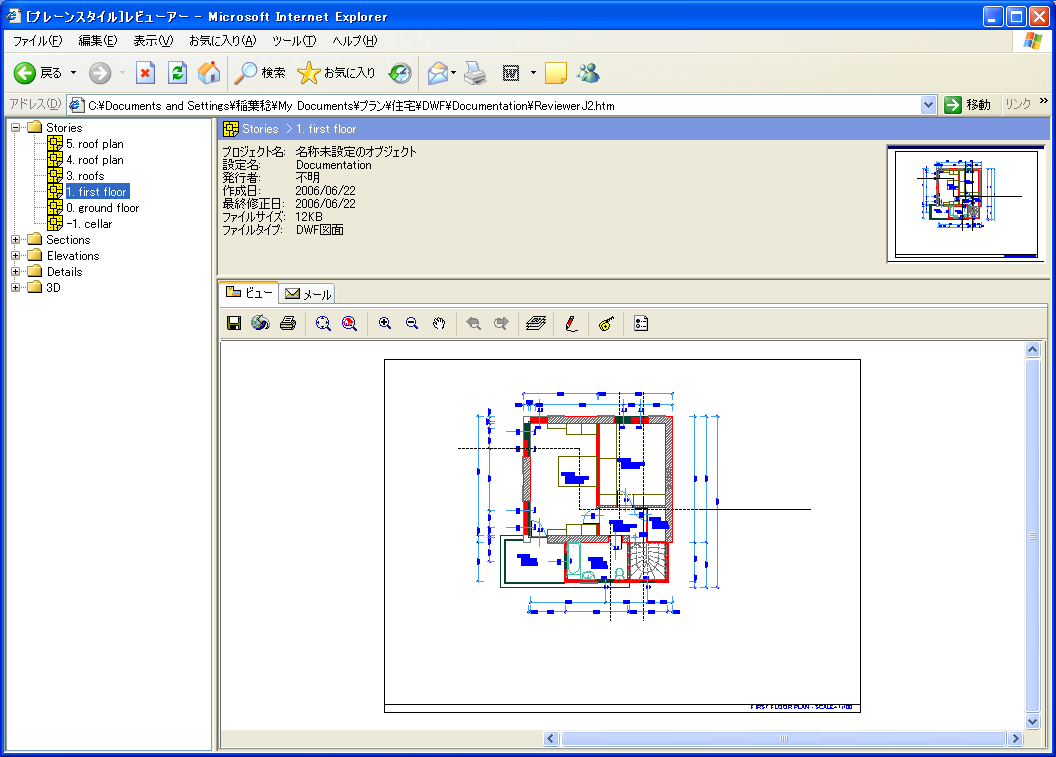Click the Save floppy disk icon in viewer toolbar

pyautogui.click(x=234, y=323)
